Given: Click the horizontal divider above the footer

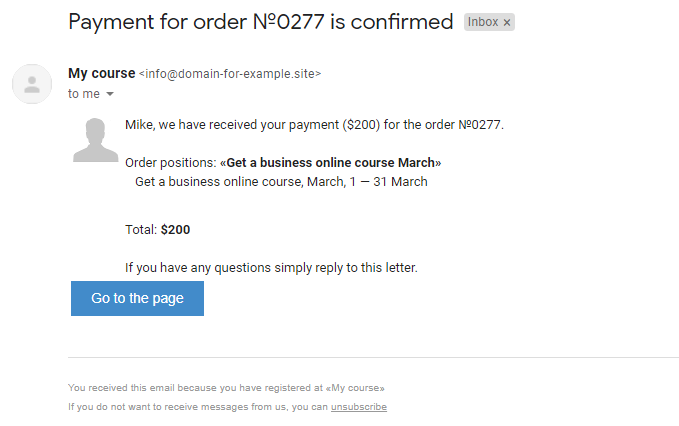Looking at the screenshot, I should [x=373, y=358].
